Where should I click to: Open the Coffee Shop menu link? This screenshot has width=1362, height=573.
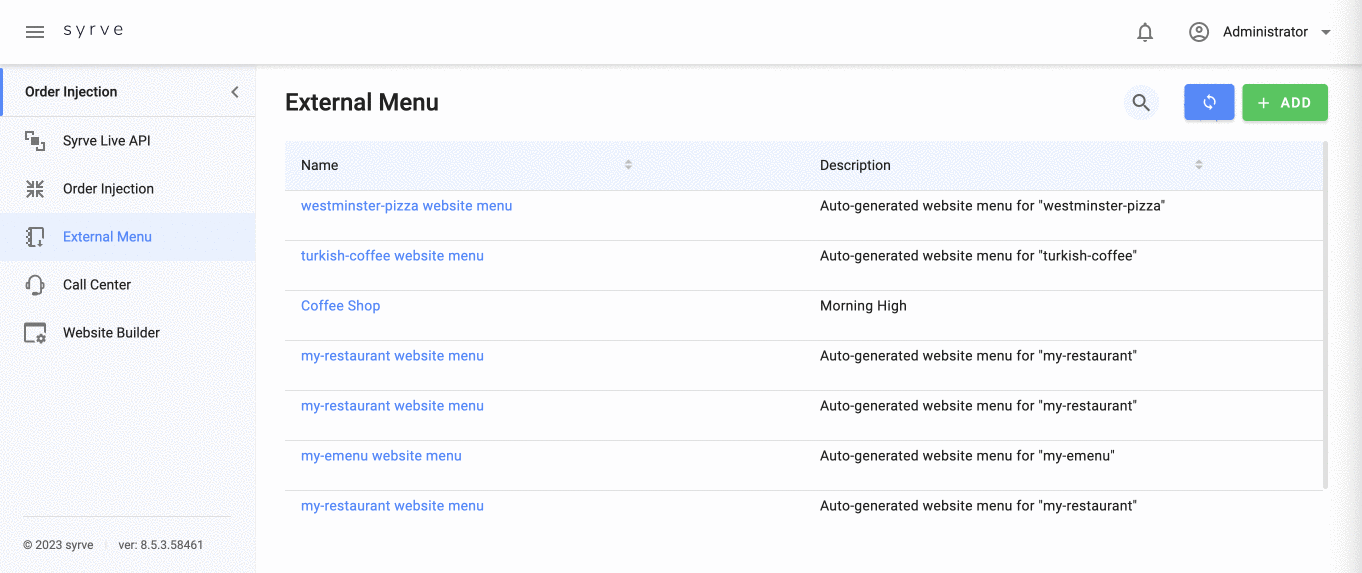(x=340, y=306)
